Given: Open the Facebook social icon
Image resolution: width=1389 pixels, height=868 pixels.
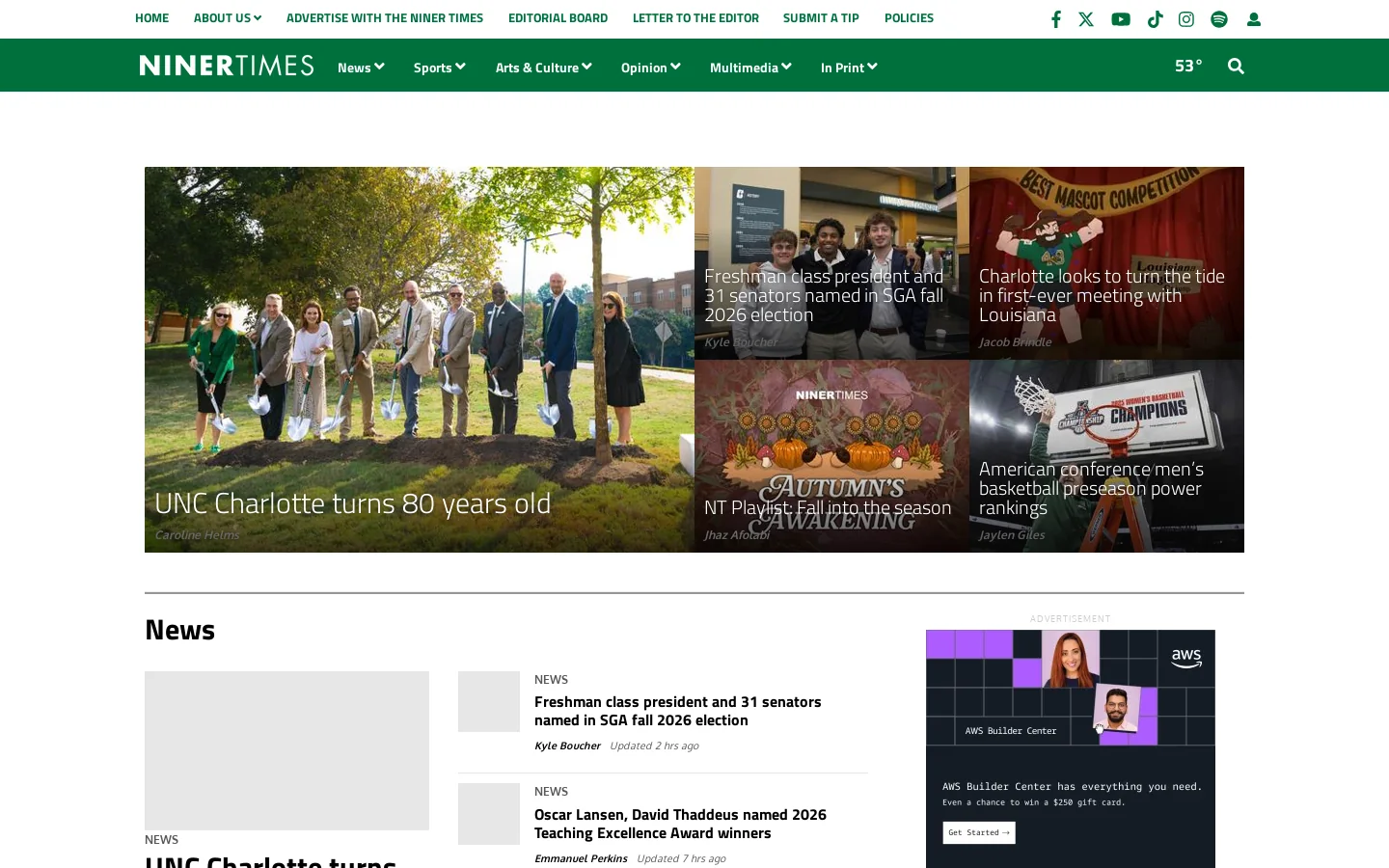Looking at the screenshot, I should (1055, 19).
